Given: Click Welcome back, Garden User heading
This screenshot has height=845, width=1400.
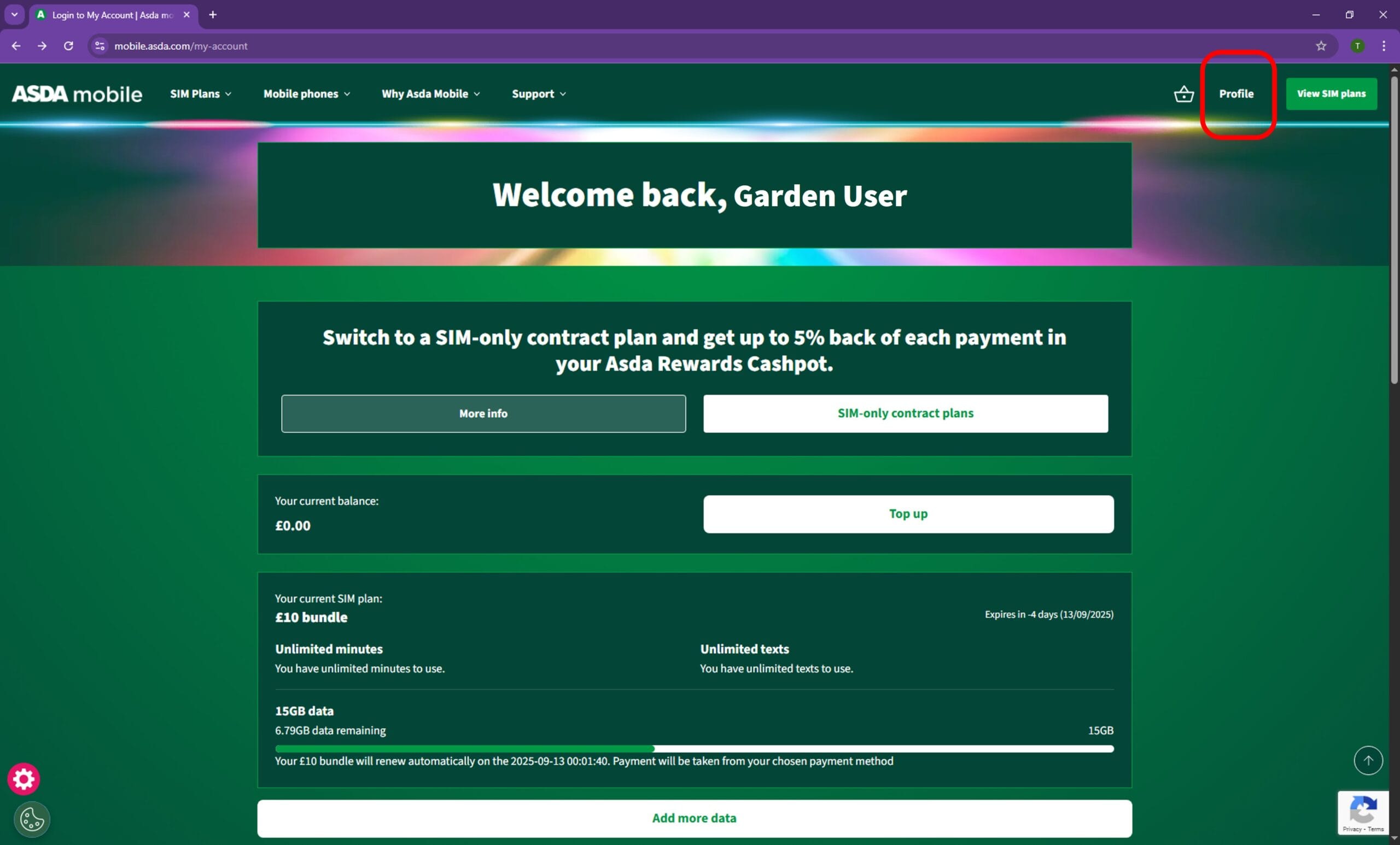Looking at the screenshot, I should 699,195.
